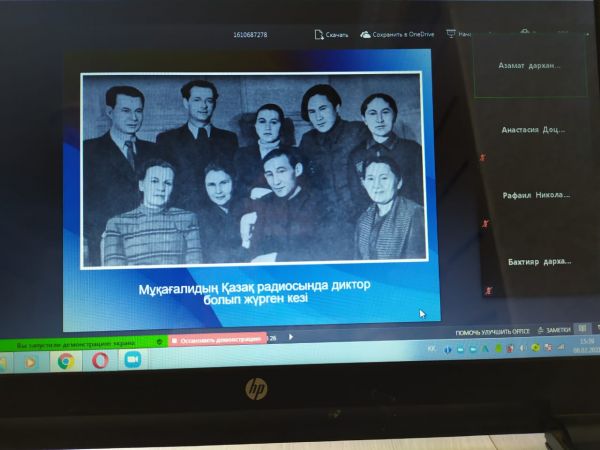Select Азамат дархан participant video tile
600x450 pixels.
coord(529,65)
